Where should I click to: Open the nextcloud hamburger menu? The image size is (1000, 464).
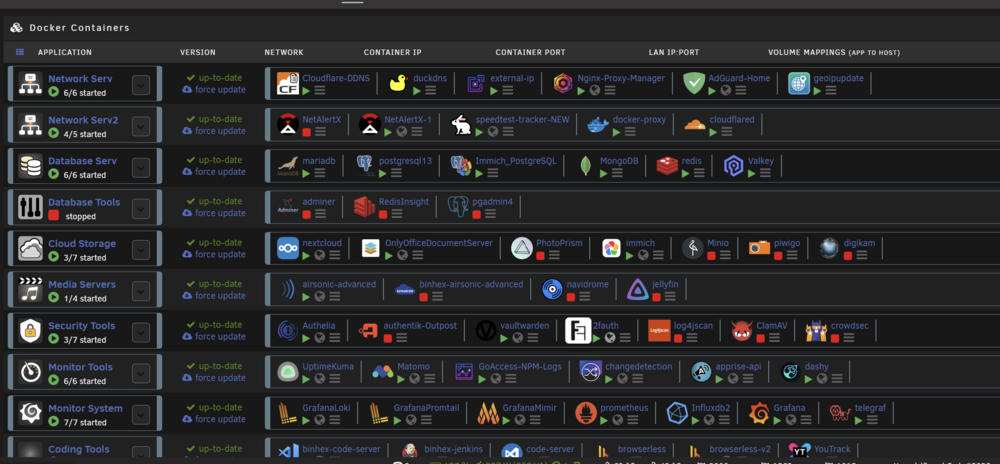click(x=334, y=255)
